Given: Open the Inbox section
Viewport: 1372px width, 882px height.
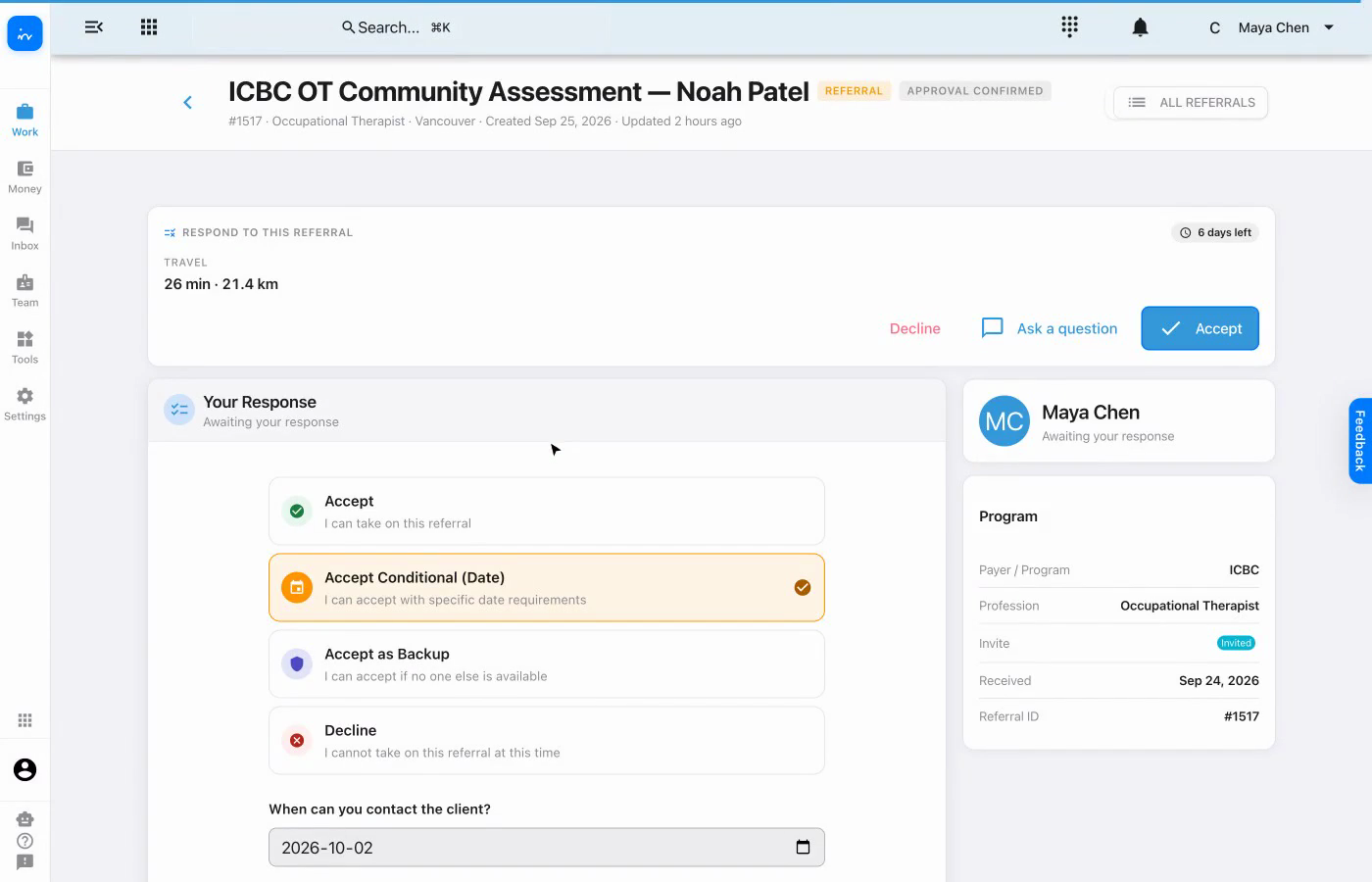Looking at the screenshot, I should (24, 234).
